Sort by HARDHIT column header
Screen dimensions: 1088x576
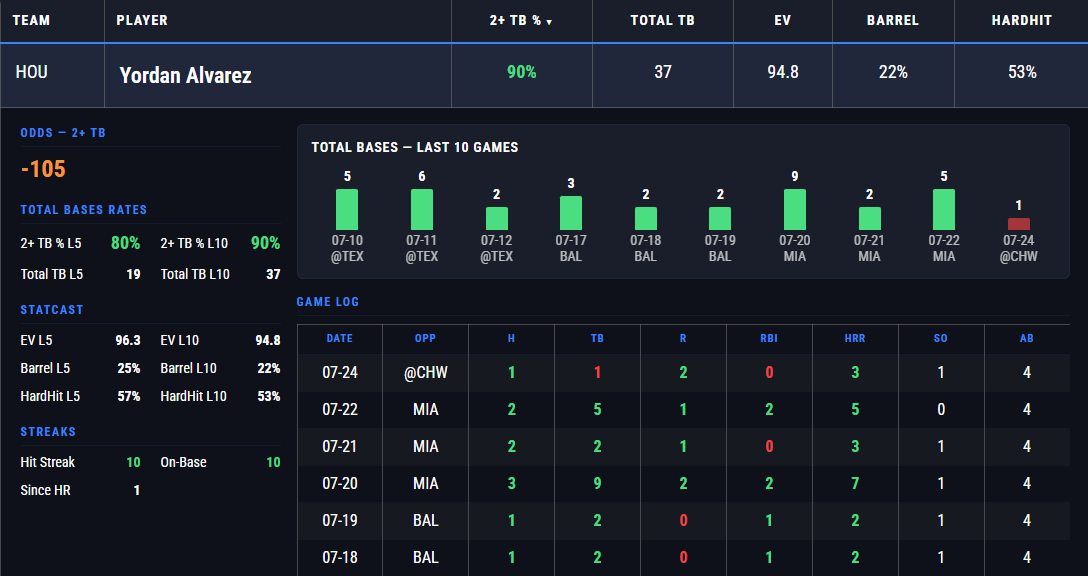point(1021,20)
